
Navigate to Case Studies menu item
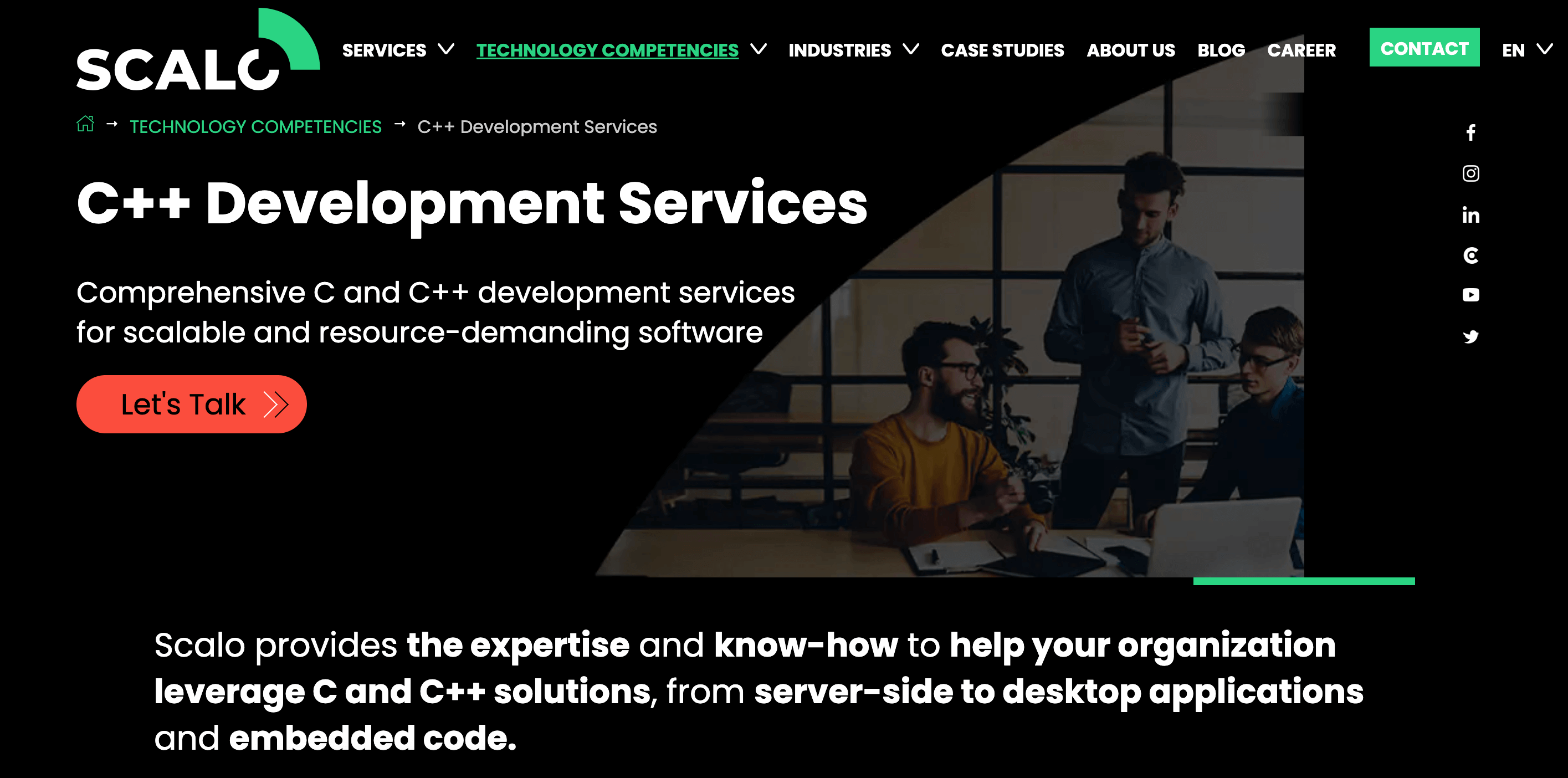(1002, 50)
